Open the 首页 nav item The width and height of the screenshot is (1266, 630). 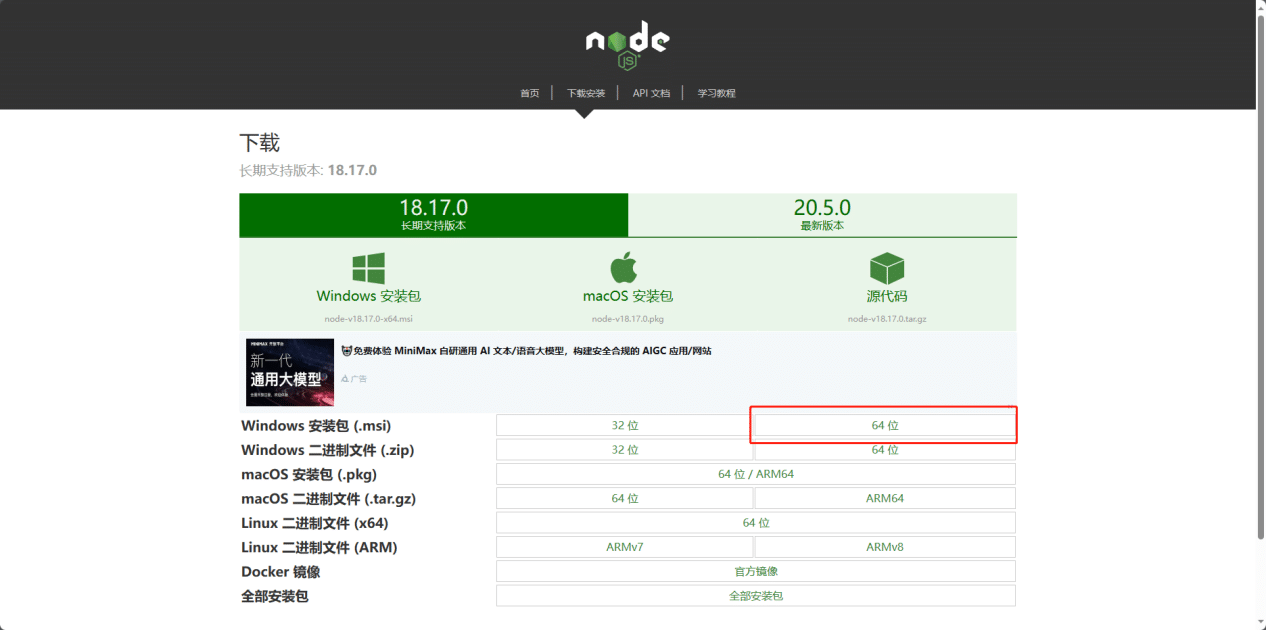[529, 93]
